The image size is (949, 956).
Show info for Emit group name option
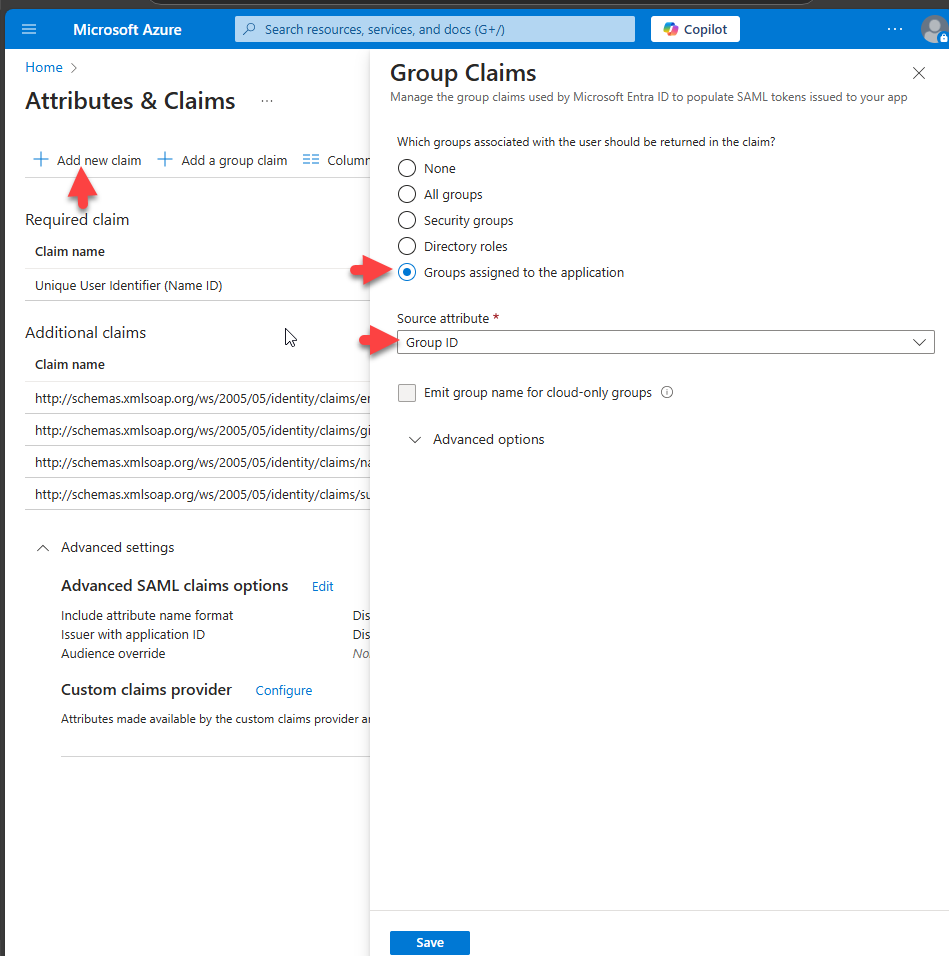pyautogui.click(x=667, y=393)
